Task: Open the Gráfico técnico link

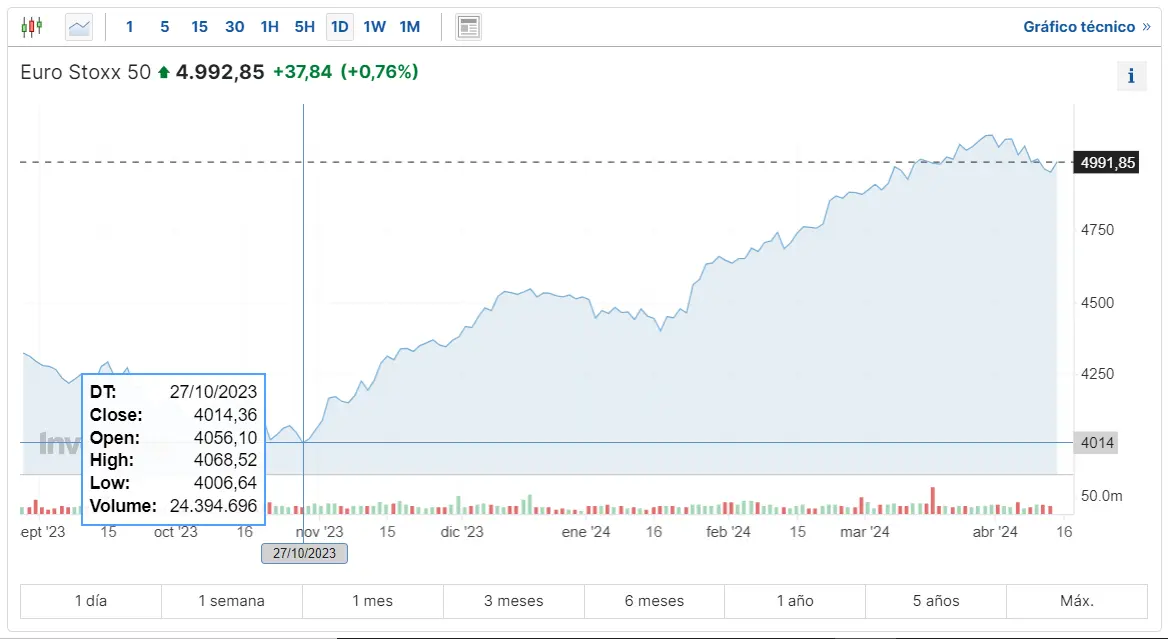Action: [1081, 26]
